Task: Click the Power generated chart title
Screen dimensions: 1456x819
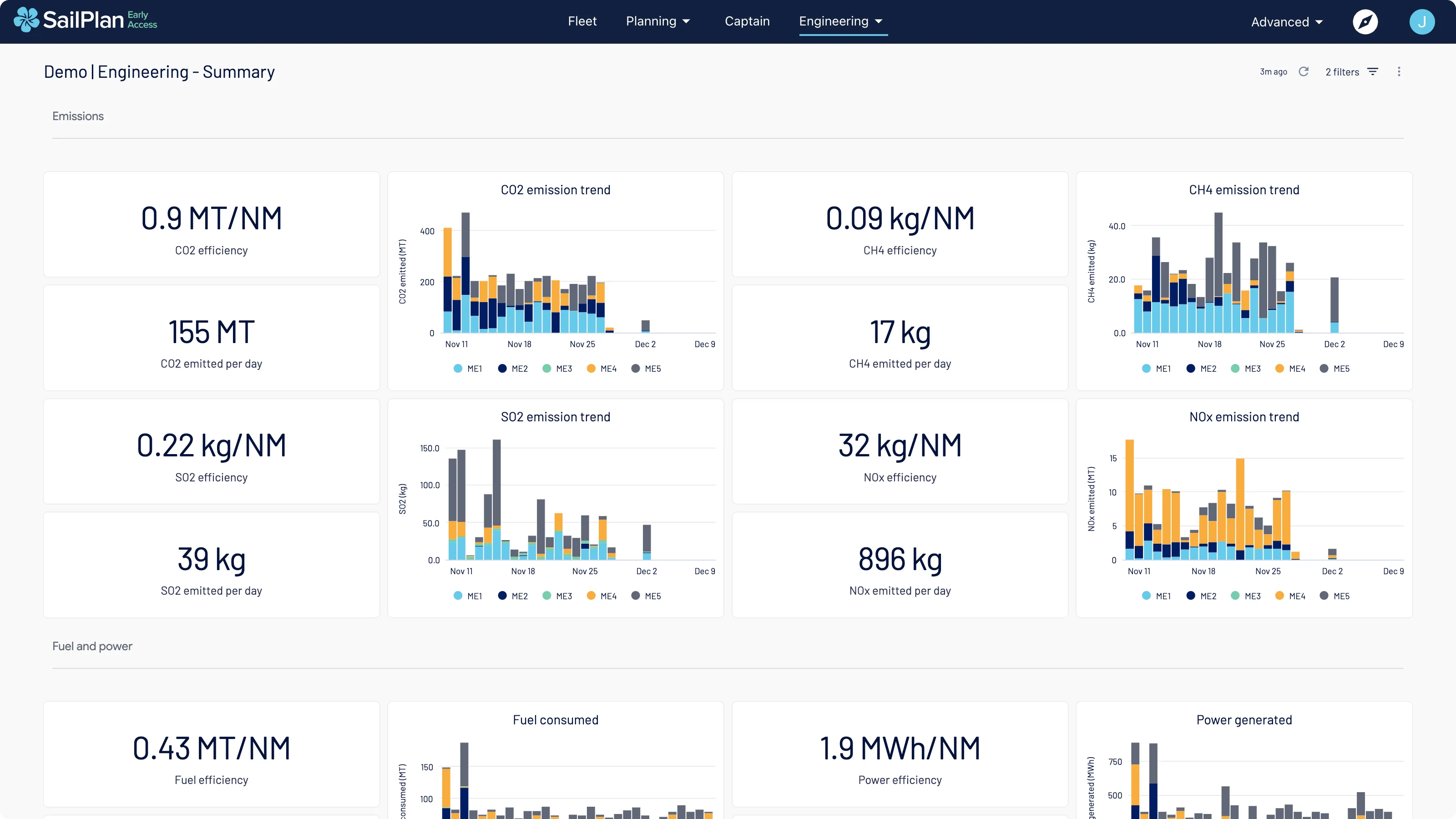Action: point(1244,720)
